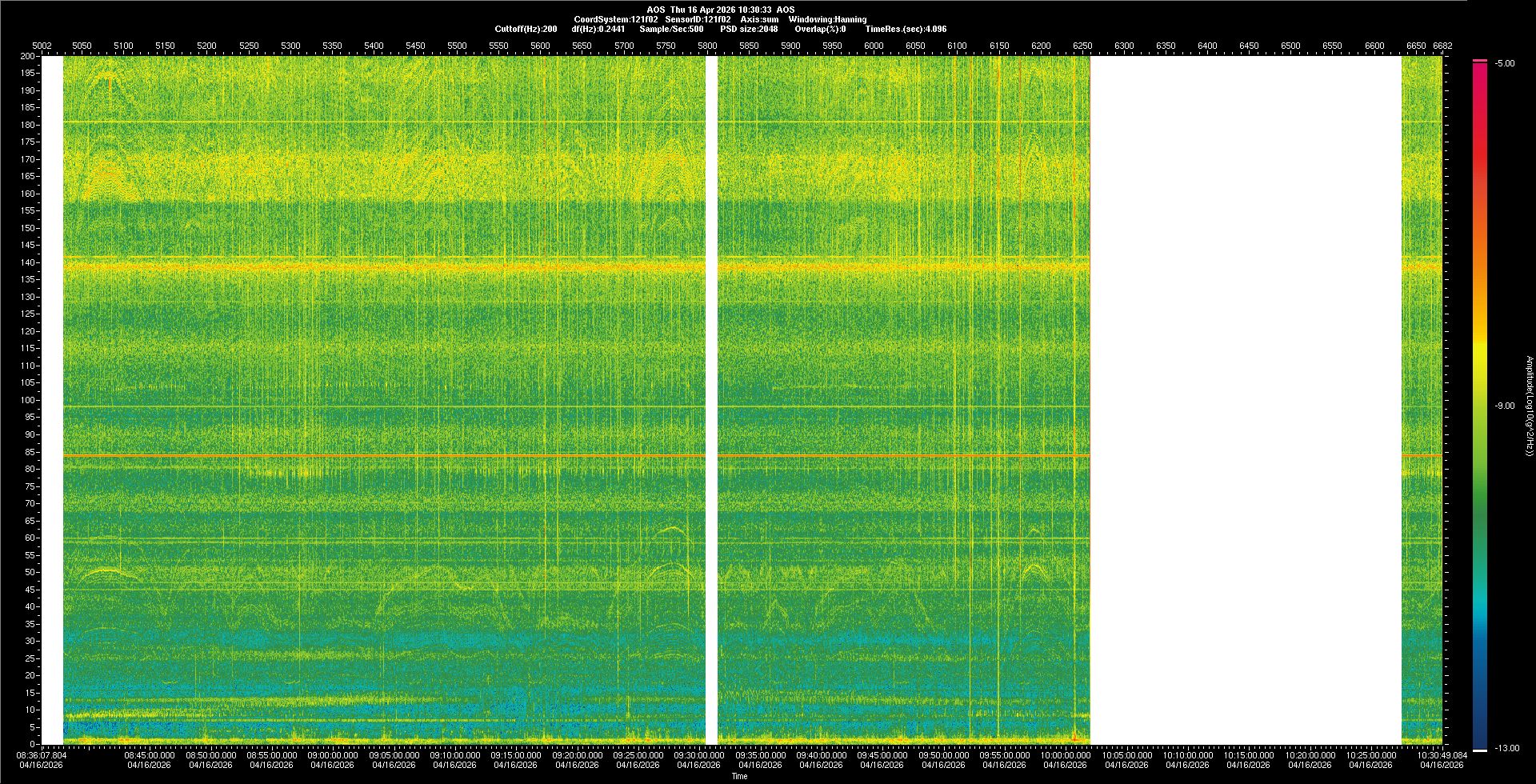This screenshot has width=1536, height=784.
Task: Click the -9.00 label on the color scale
Action: click(x=1504, y=406)
